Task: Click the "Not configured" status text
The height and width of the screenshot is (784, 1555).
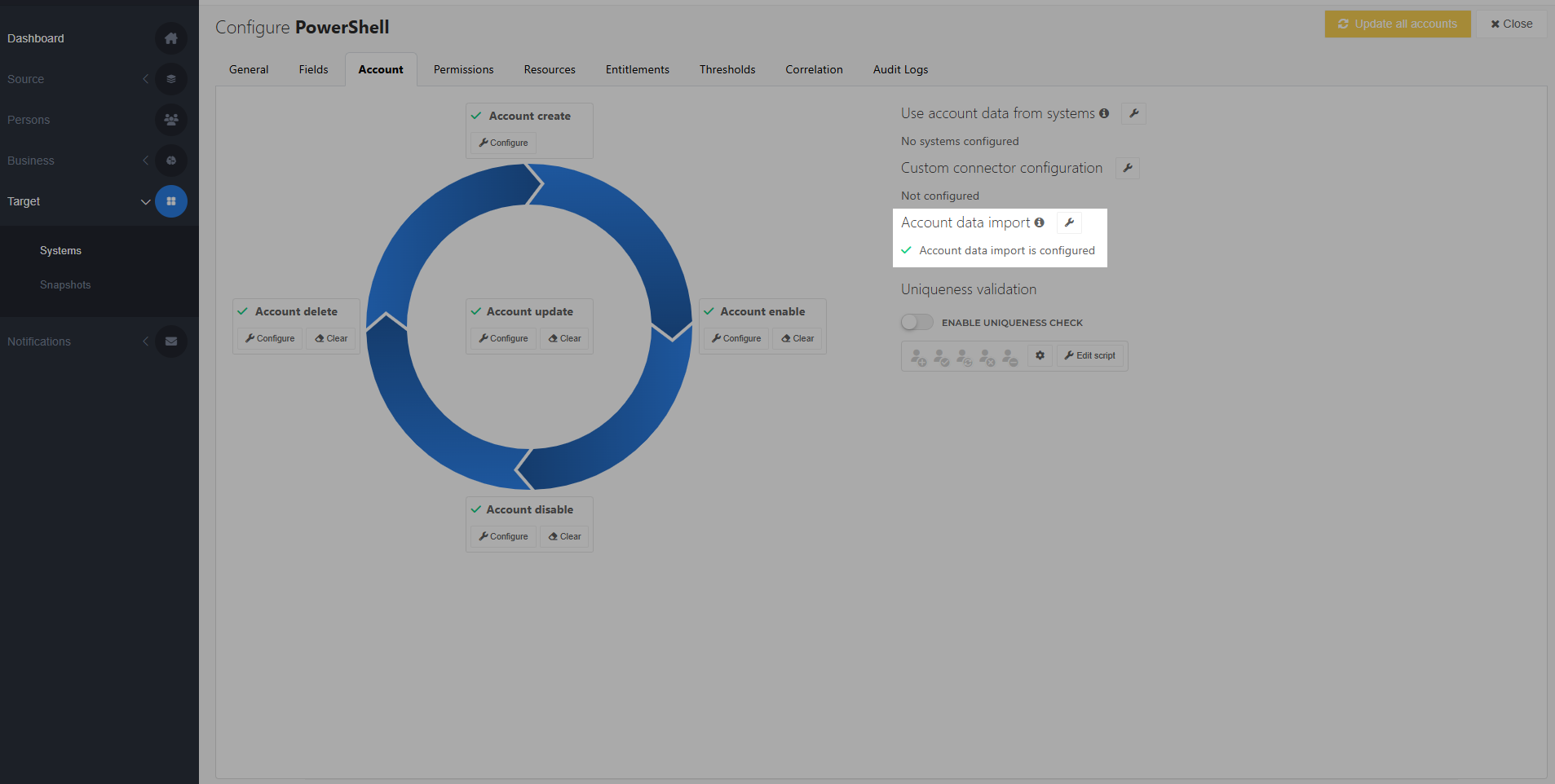Action: point(940,196)
